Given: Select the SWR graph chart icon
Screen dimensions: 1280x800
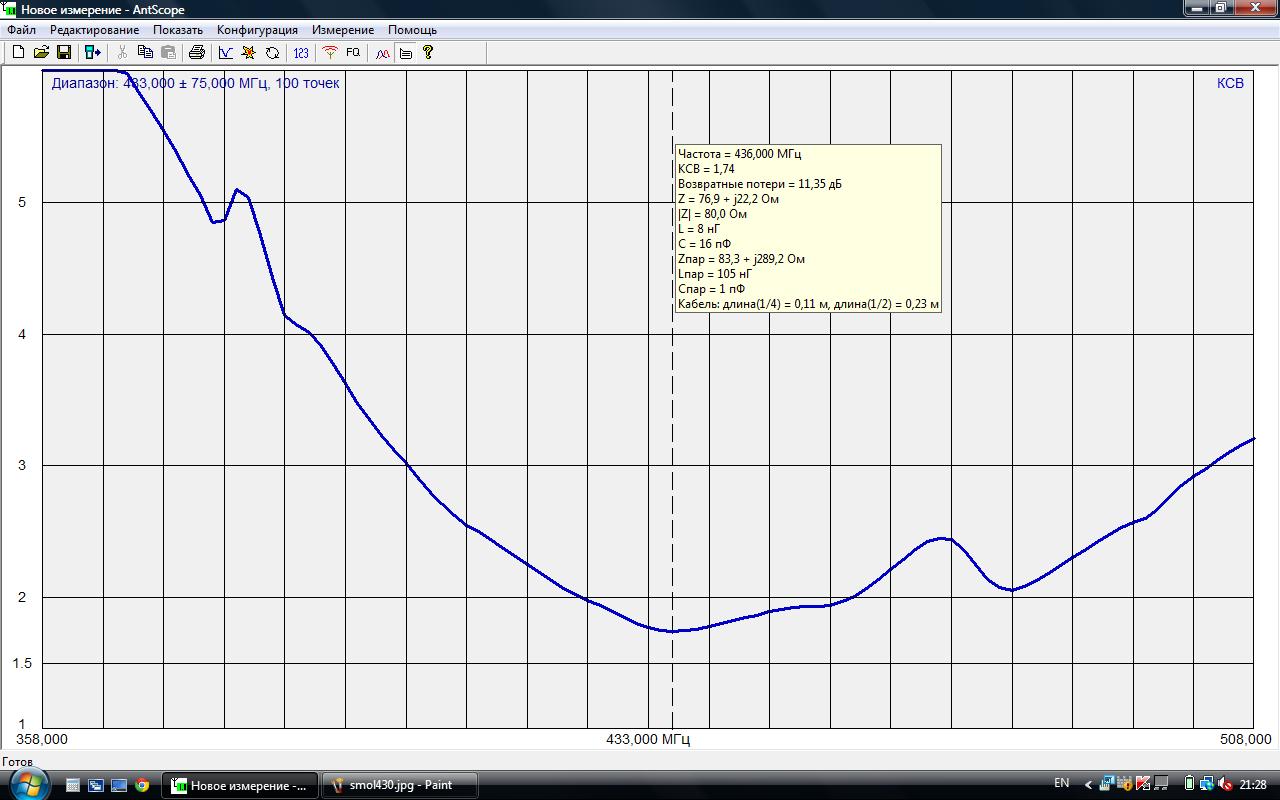Looking at the screenshot, I should (x=226, y=53).
